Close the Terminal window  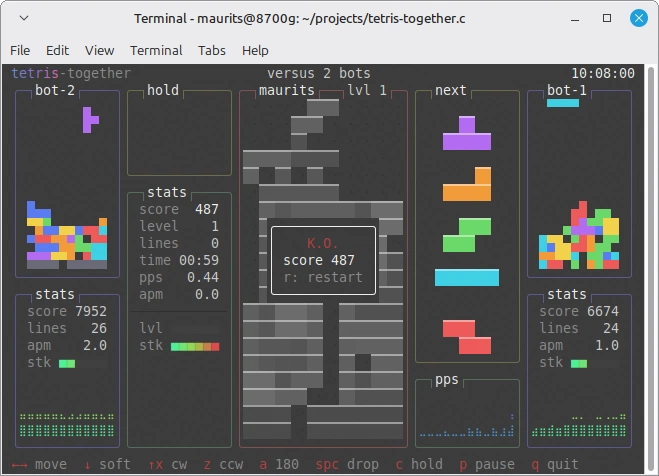639,18
